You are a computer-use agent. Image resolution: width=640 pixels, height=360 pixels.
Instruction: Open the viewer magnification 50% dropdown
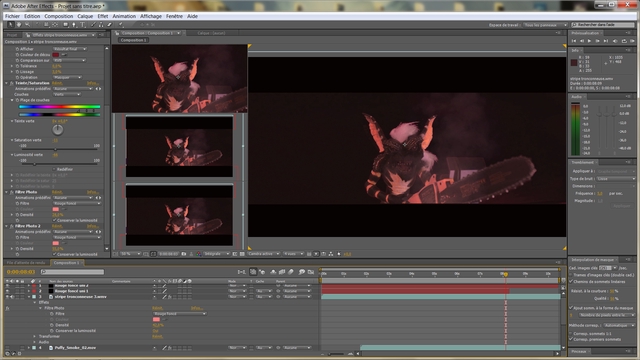(130, 254)
